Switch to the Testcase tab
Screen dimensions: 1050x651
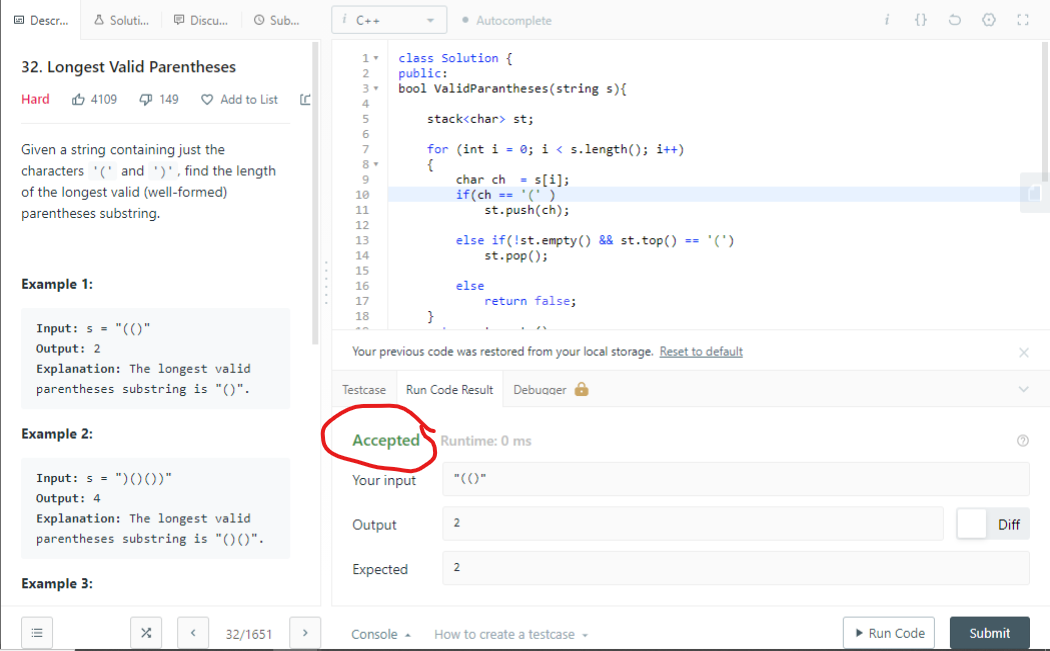[x=364, y=390]
